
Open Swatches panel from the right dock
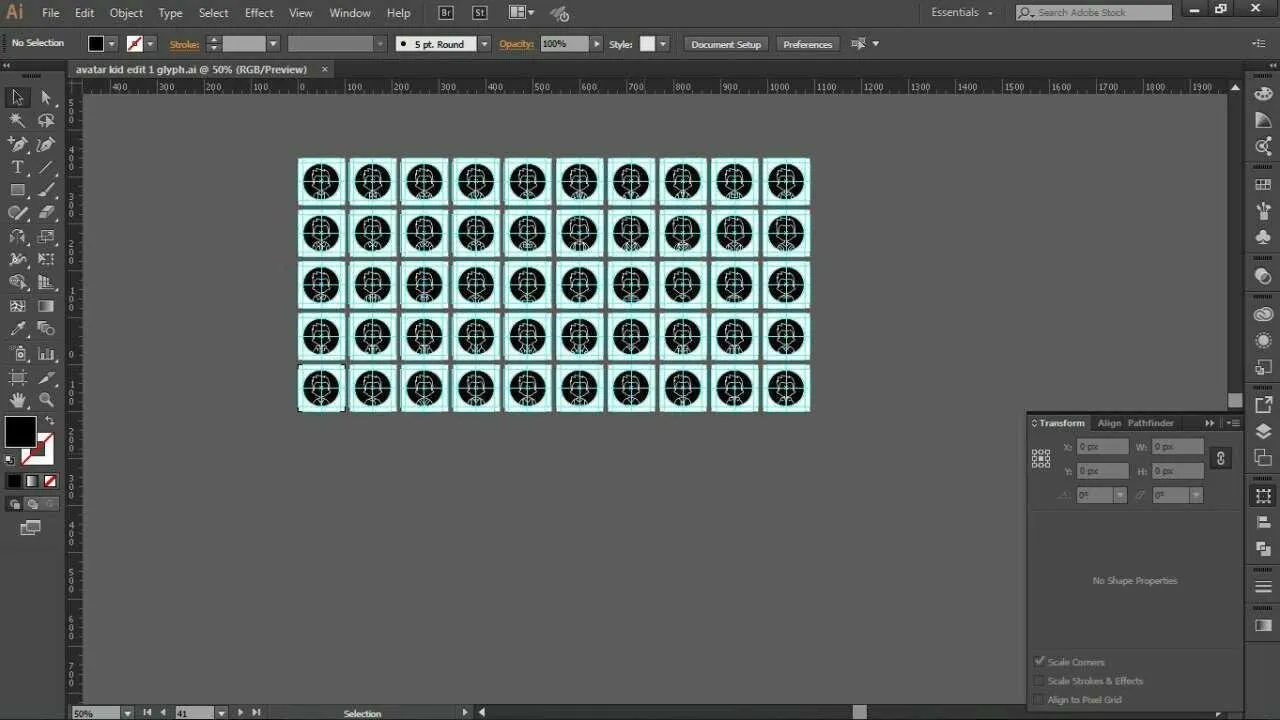pos(1263,185)
